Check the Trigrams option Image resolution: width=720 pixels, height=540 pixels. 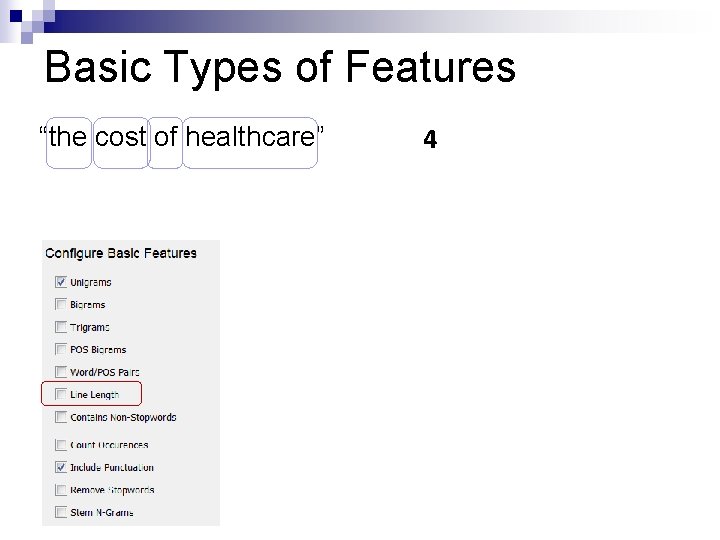[x=61, y=327]
